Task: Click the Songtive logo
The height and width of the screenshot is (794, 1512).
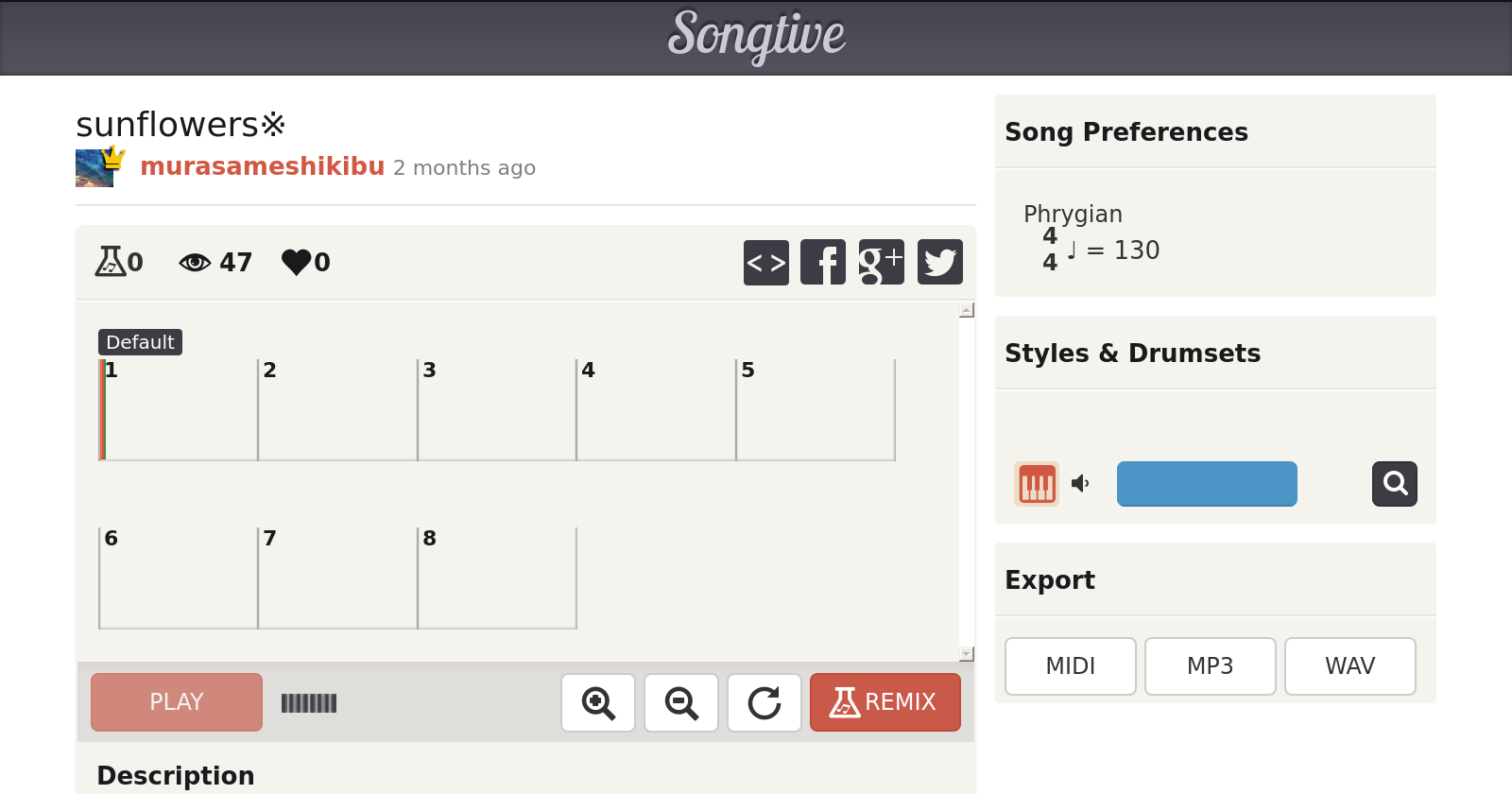Action: coord(756,36)
